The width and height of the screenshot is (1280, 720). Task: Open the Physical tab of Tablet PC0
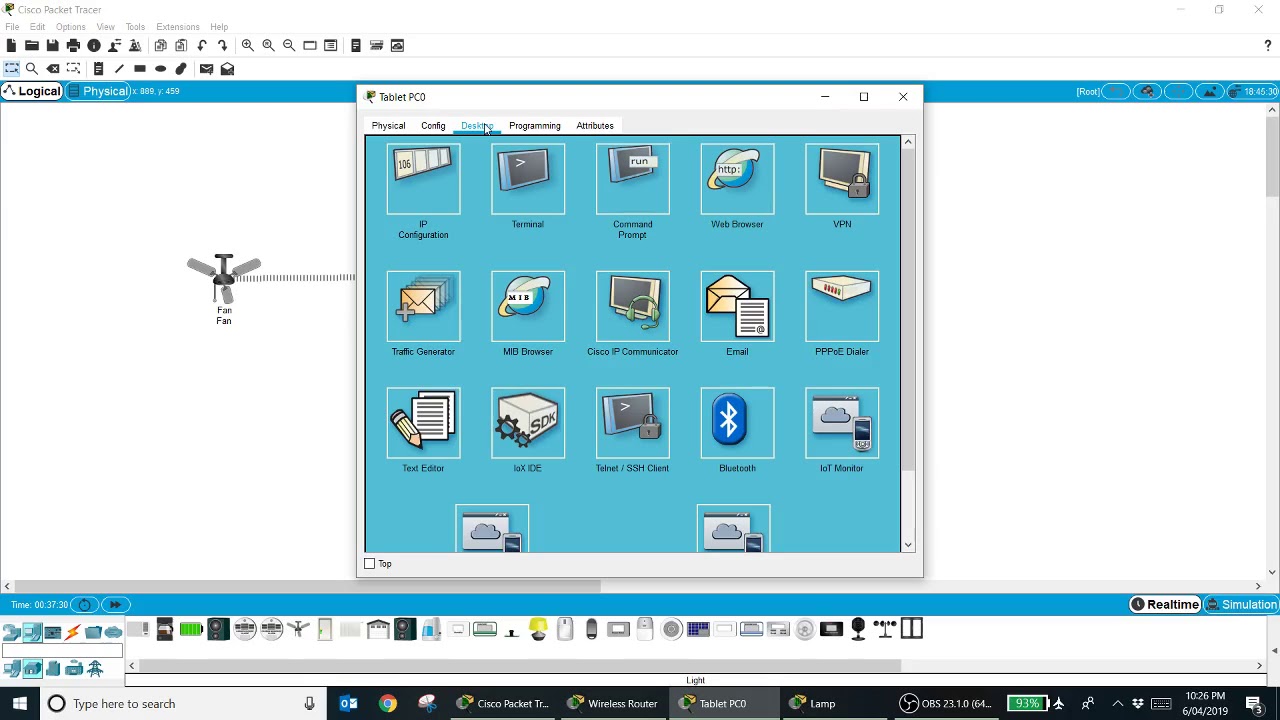click(389, 126)
